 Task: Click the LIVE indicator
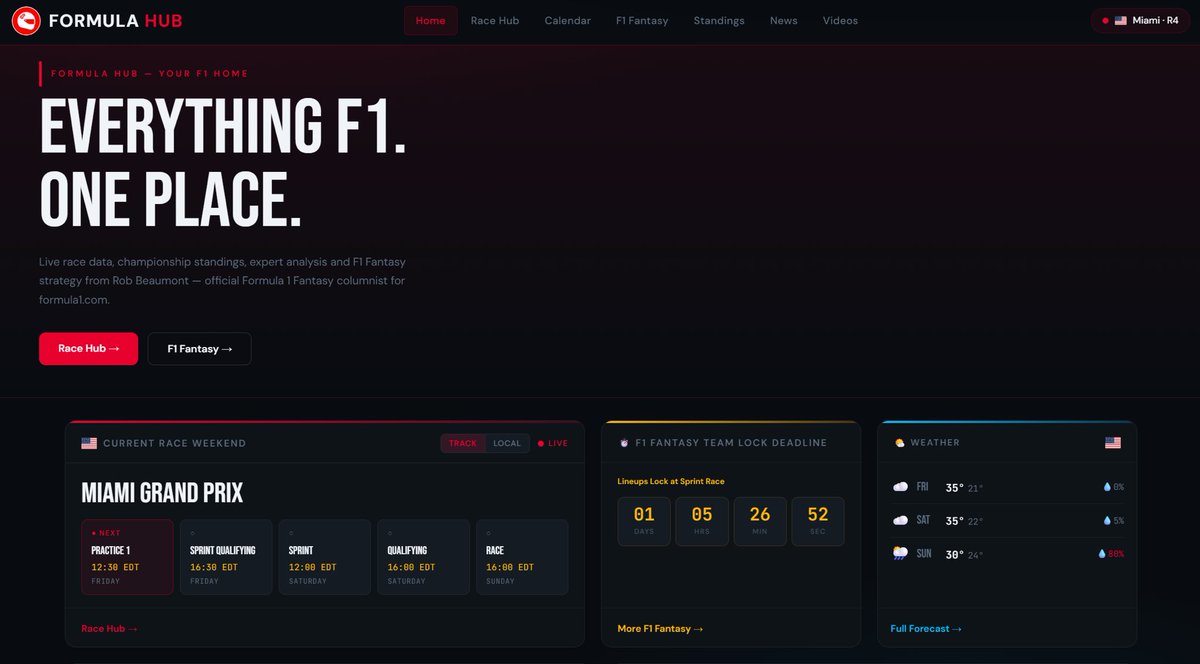[x=553, y=443]
